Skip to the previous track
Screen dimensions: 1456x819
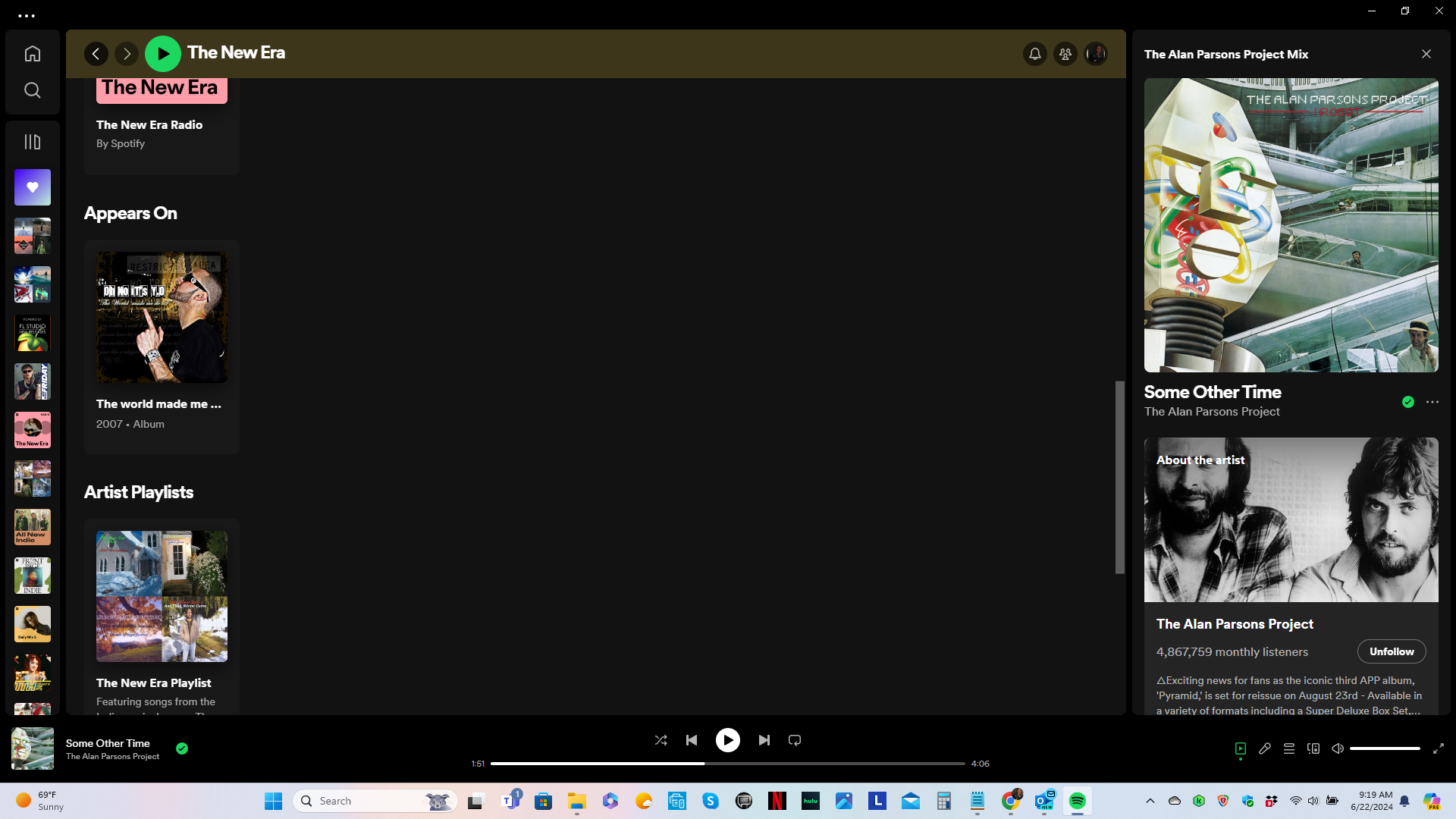click(692, 740)
